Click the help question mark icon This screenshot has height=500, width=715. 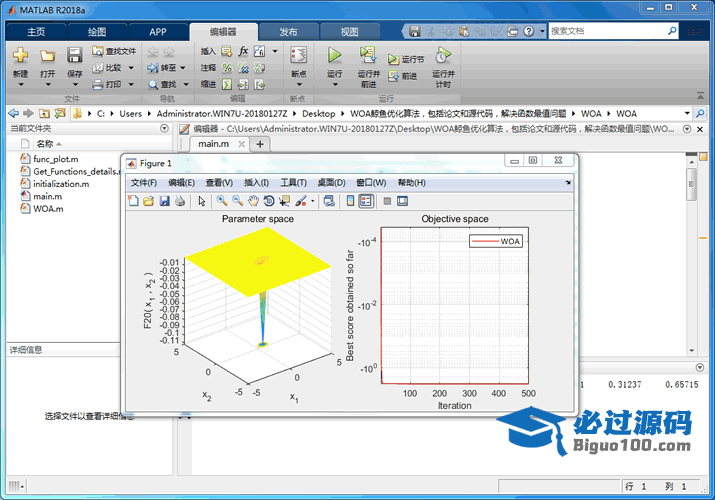point(528,31)
